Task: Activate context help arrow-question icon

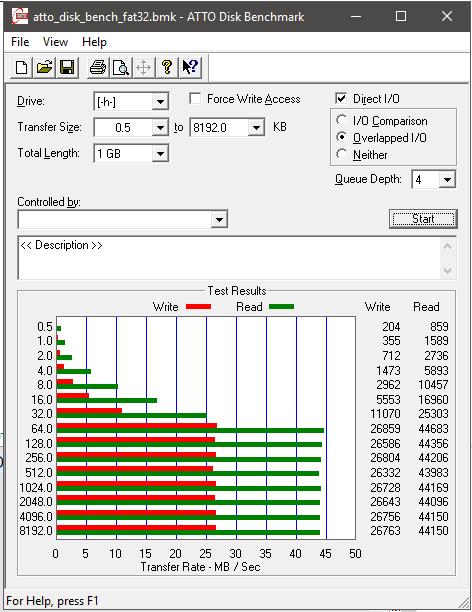Action: tap(190, 68)
